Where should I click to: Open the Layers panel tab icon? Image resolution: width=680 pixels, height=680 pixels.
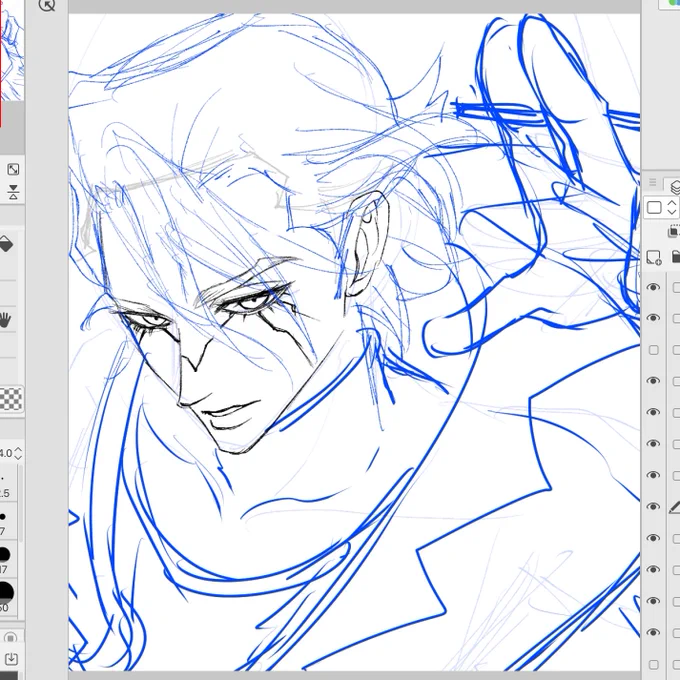pyautogui.click(x=675, y=187)
